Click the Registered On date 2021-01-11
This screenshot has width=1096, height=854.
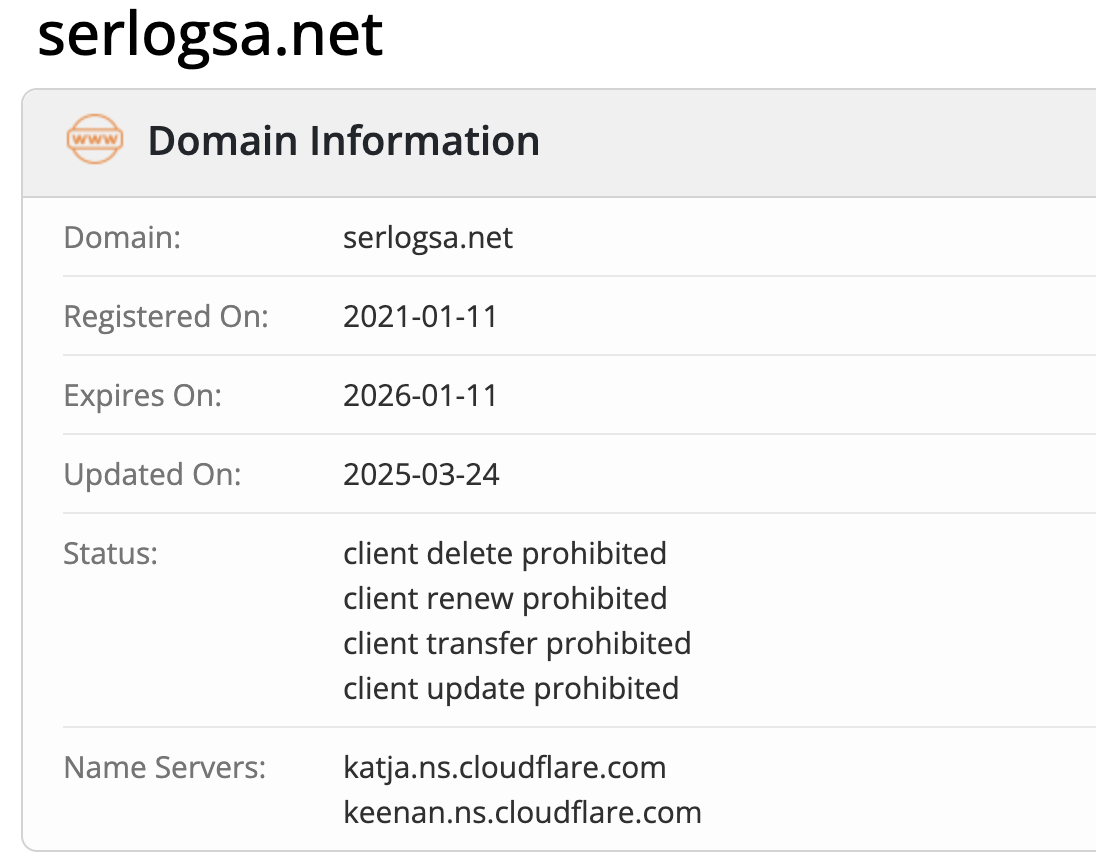point(420,317)
